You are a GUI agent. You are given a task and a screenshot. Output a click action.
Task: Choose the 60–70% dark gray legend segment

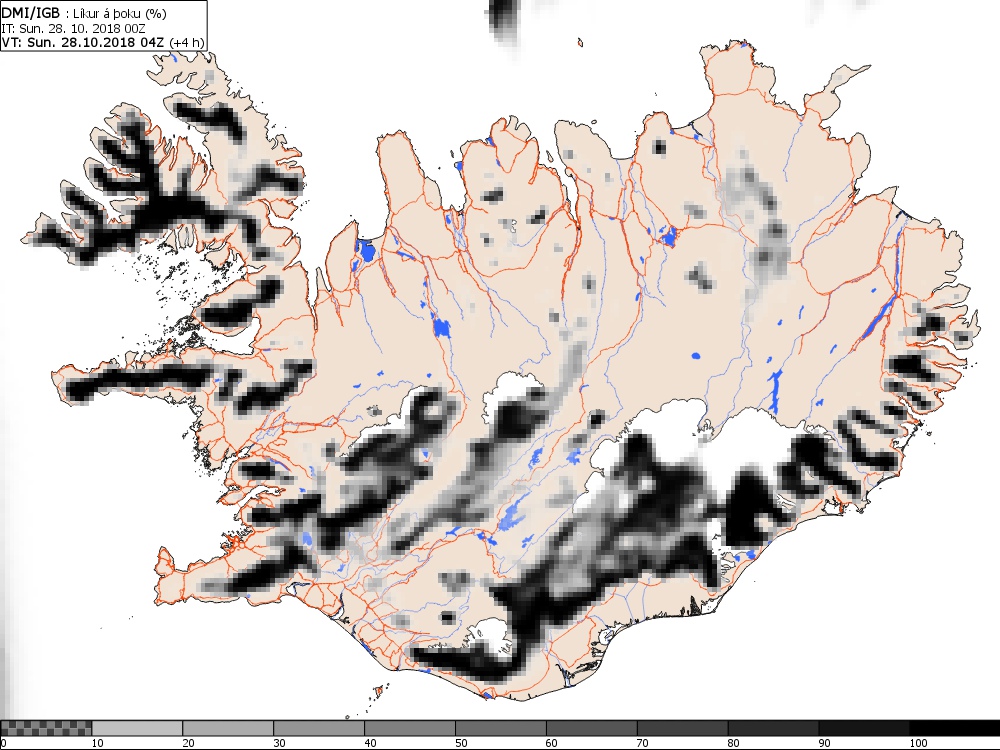(592, 728)
